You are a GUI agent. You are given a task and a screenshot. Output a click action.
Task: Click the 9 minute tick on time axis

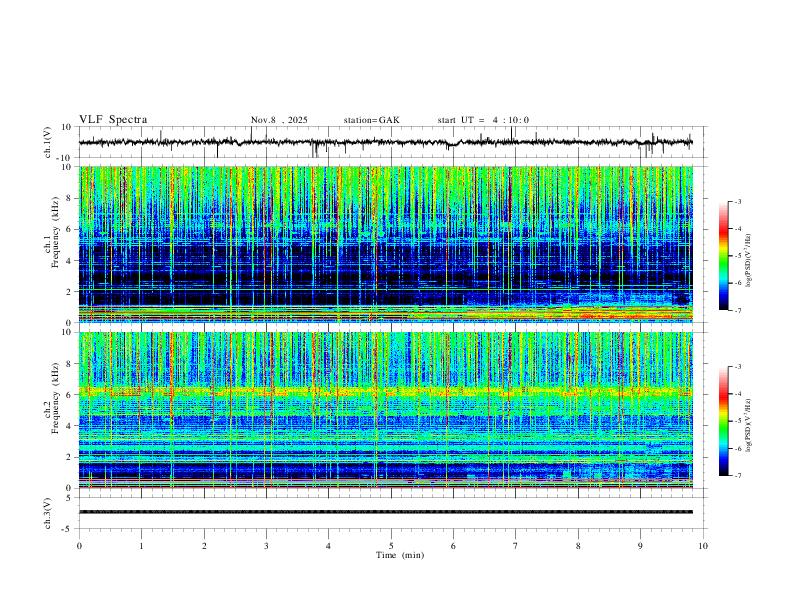640,546
